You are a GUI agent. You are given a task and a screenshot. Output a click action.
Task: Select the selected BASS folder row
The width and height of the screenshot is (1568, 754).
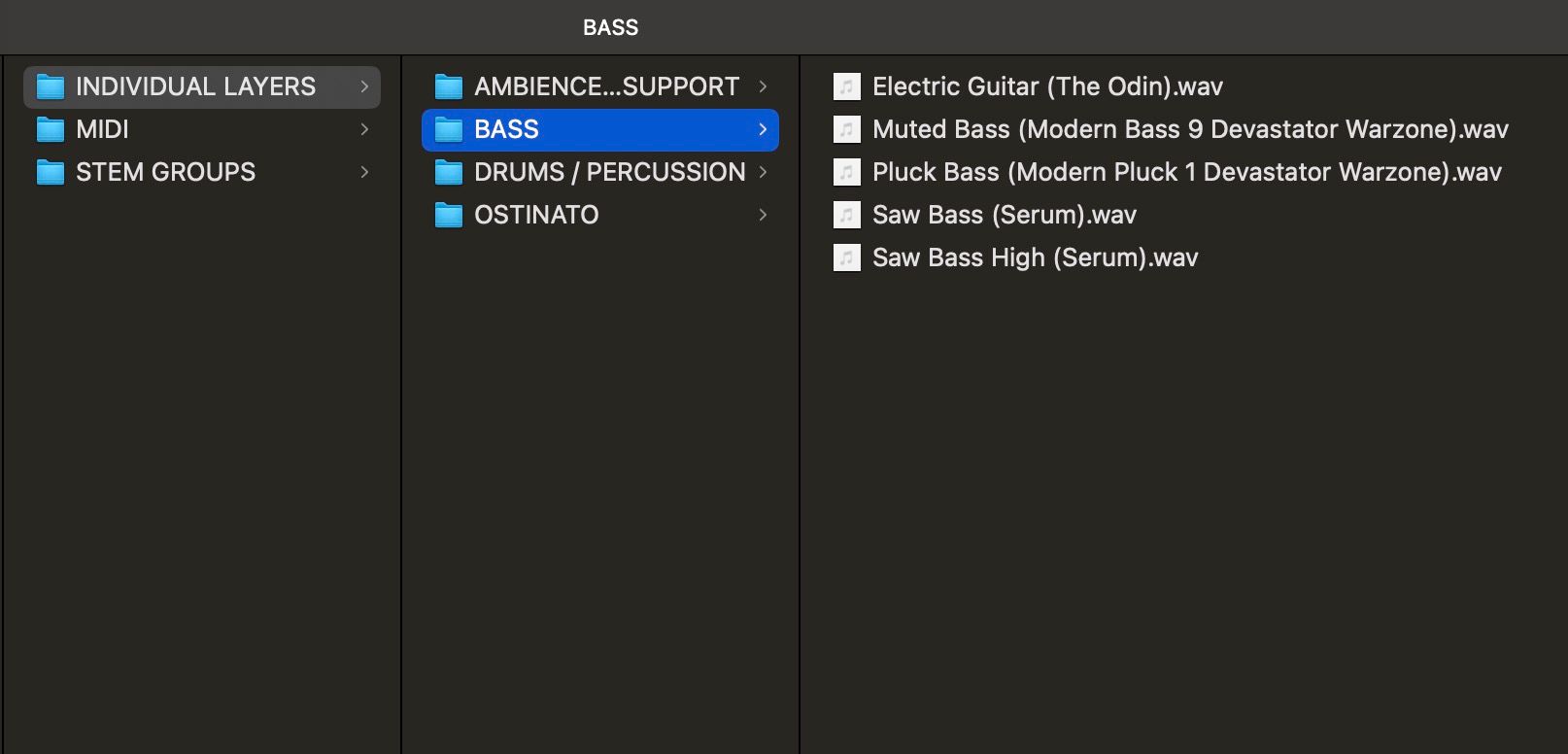click(599, 129)
